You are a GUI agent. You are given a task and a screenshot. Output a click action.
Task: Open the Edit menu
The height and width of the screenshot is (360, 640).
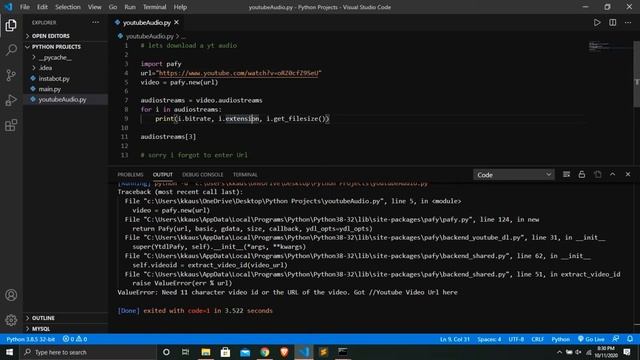tap(42, 7)
